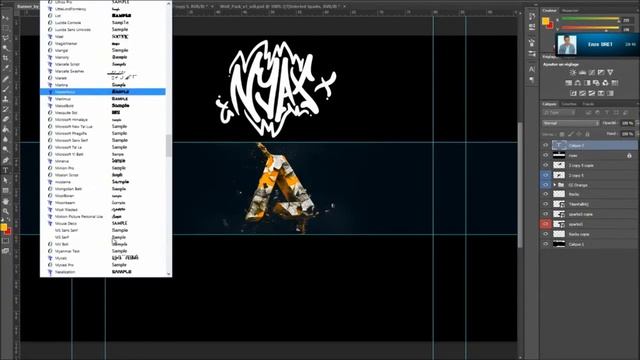Toggle red-marked sparks3 layer visibility
The width and height of the screenshot is (640, 360).
click(546, 224)
